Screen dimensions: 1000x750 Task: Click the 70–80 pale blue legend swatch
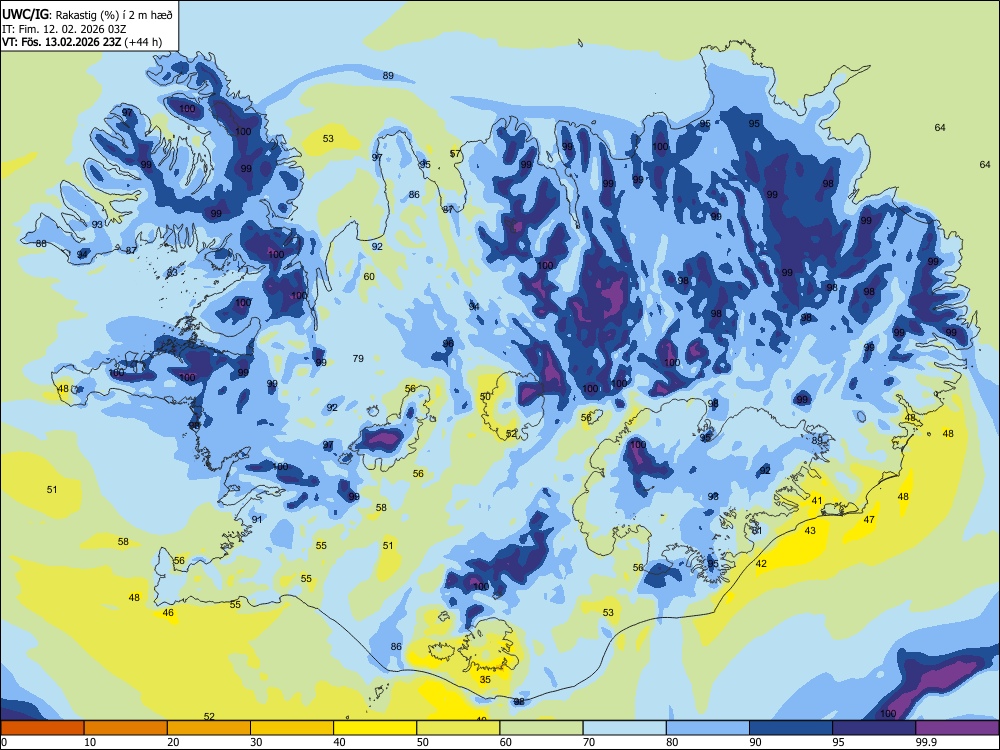(624, 728)
